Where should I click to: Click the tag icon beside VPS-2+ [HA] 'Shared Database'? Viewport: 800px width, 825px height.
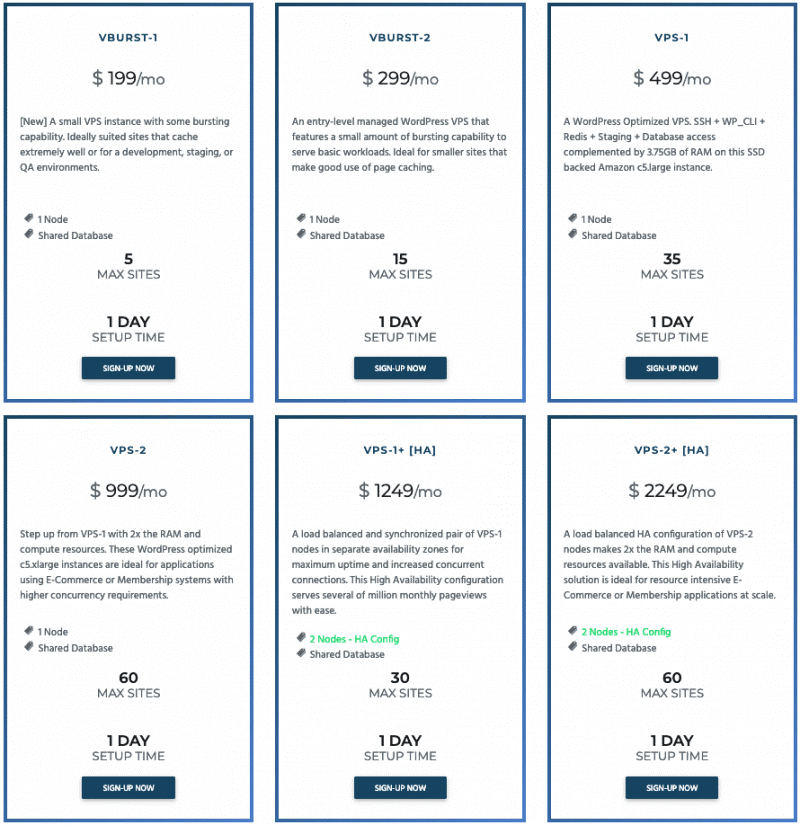(x=573, y=646)
